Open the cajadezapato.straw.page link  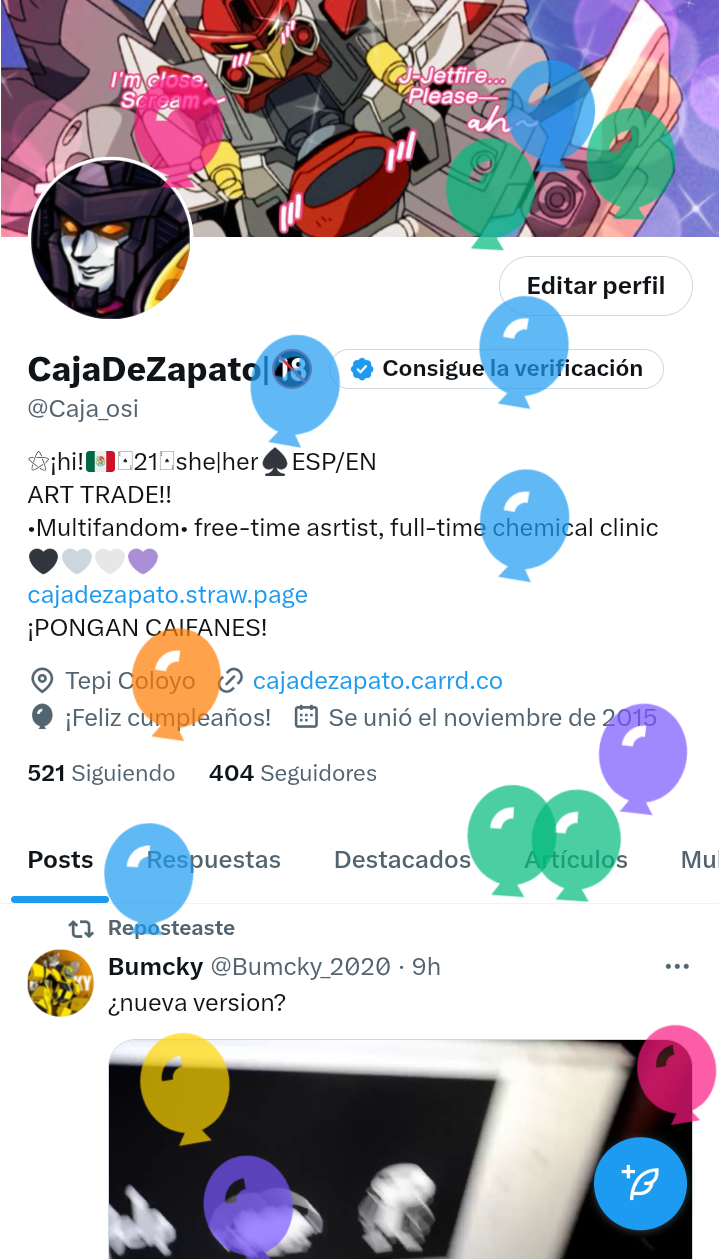pos(167,595)
